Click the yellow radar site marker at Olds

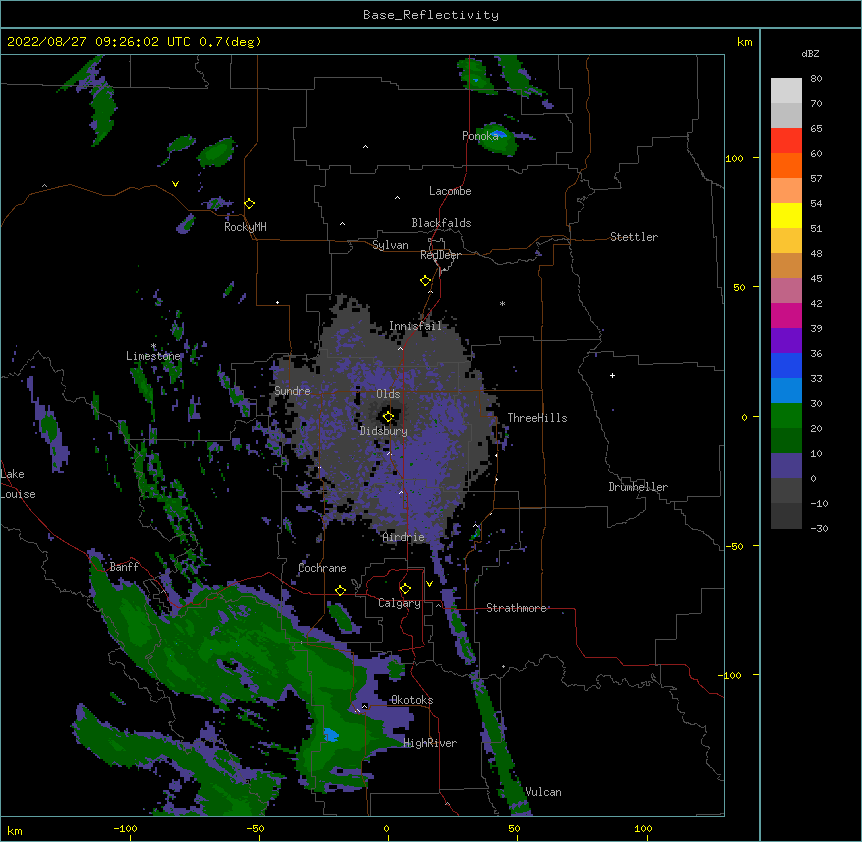[388, 417]
